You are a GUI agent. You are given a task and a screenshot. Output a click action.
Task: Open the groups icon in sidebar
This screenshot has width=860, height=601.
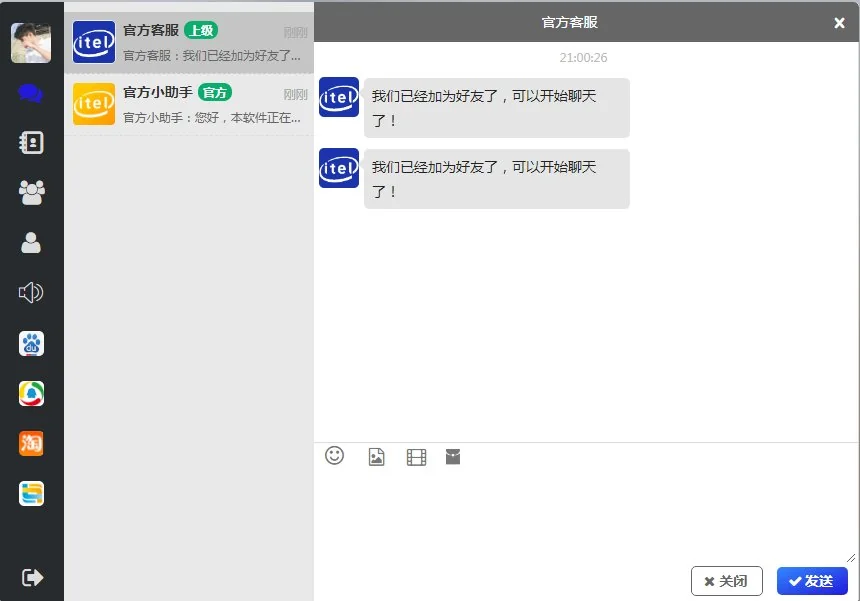coord(31,192)
